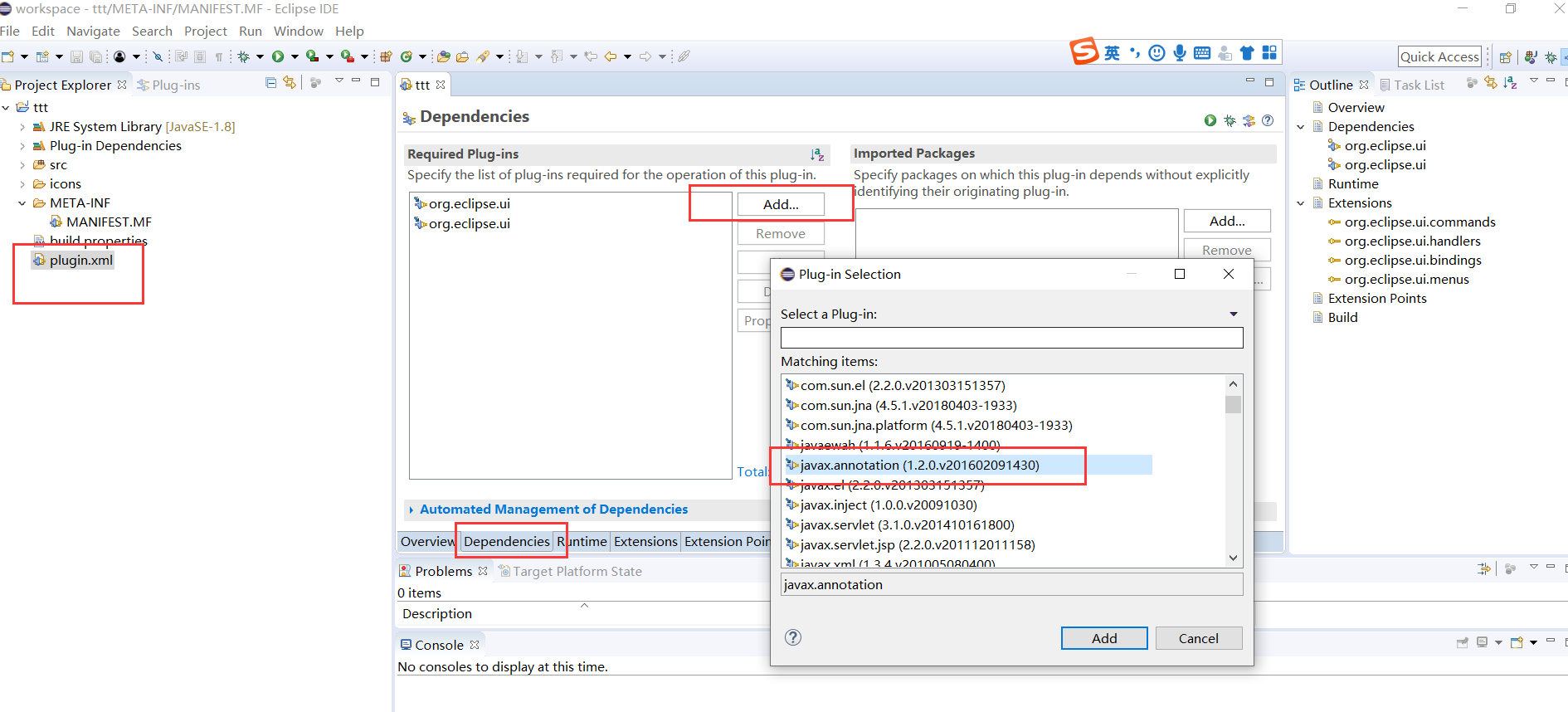Image resolution: width=1568 pixels, height=712 pixels.
Task: Click the IME toolbox grid icon
Action: coord(1269,53)
